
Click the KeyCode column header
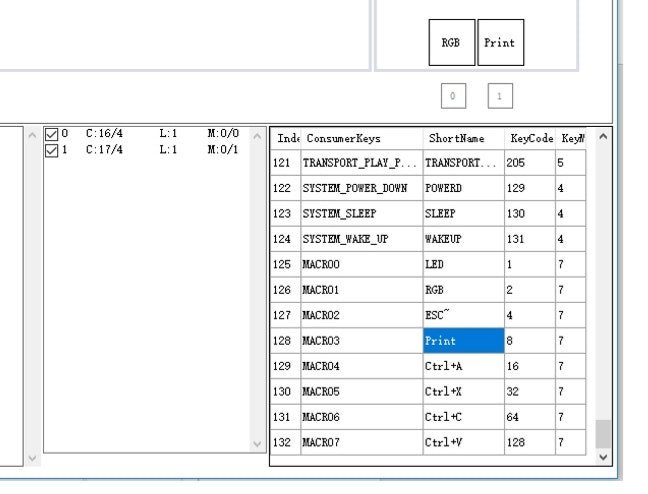528,137
